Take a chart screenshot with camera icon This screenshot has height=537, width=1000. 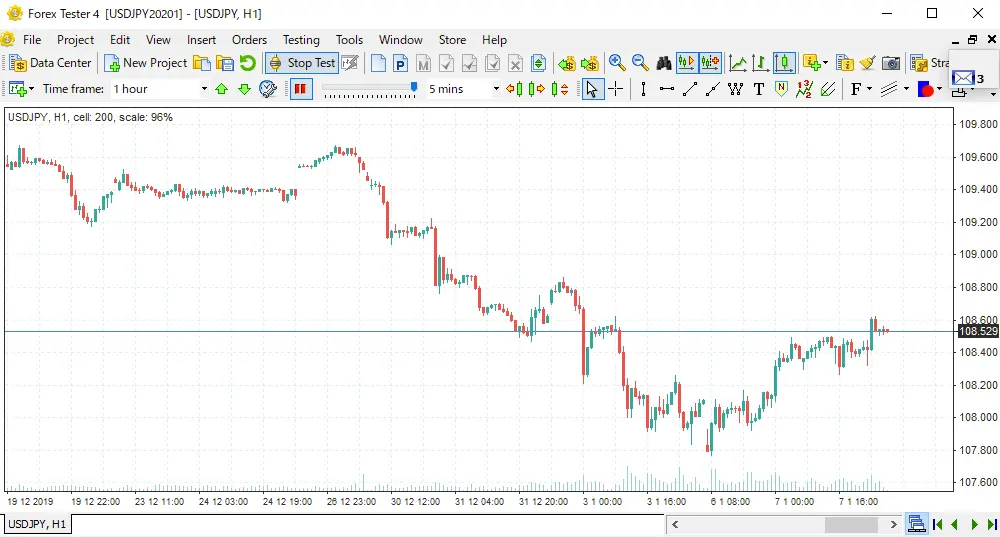[891, 63]
